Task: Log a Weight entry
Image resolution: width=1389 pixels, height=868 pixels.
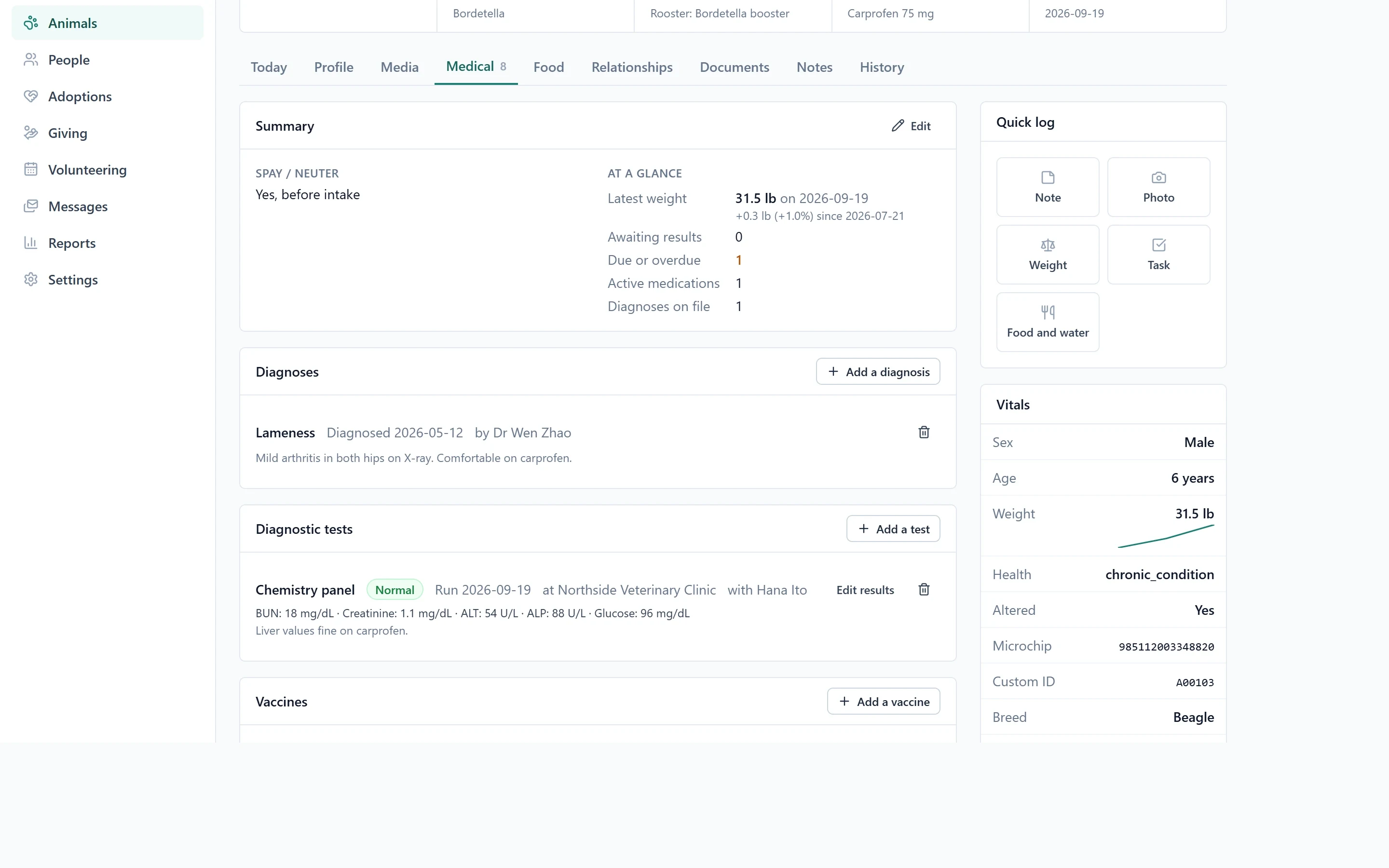Action: (x=1048, y=255)
